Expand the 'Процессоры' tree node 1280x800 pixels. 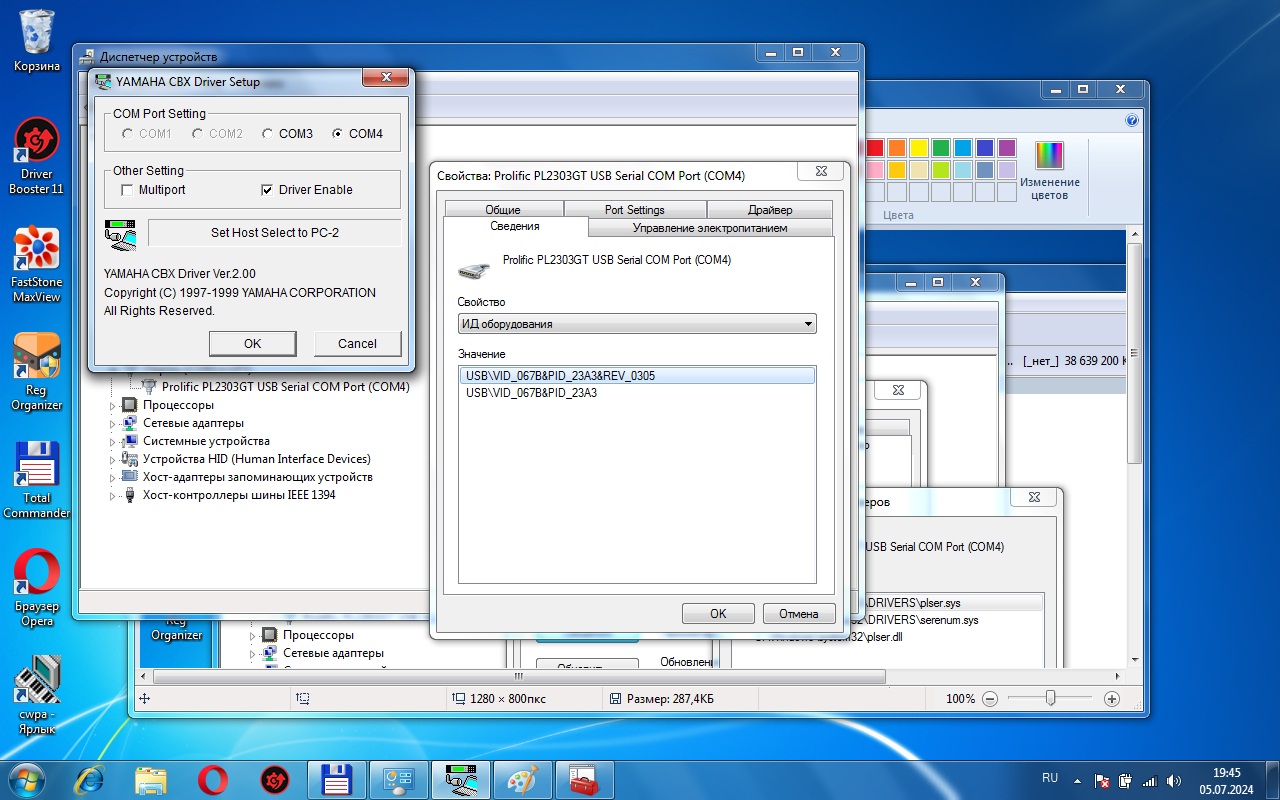[113, 405]
